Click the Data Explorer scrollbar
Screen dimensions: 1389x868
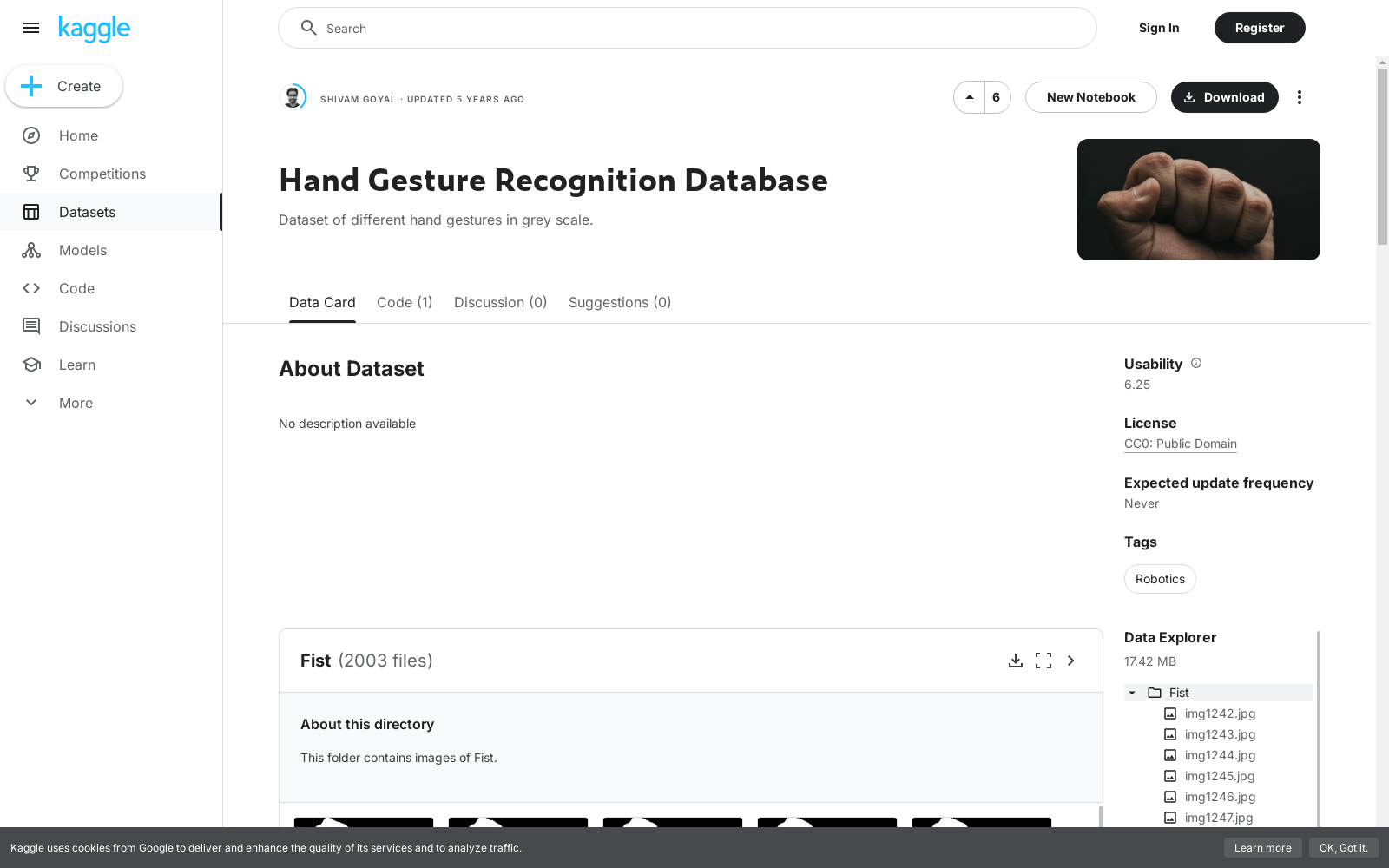[x=1318, y=729]
